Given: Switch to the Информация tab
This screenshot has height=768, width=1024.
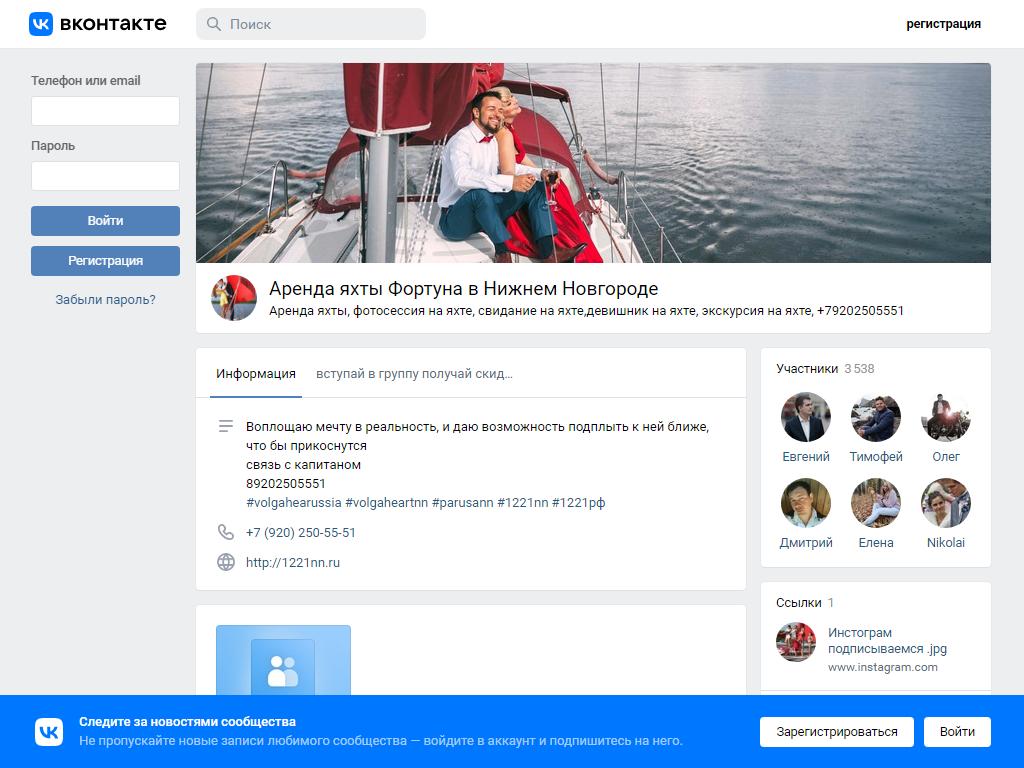Looking at the screenshot, I should coord(256,374).
